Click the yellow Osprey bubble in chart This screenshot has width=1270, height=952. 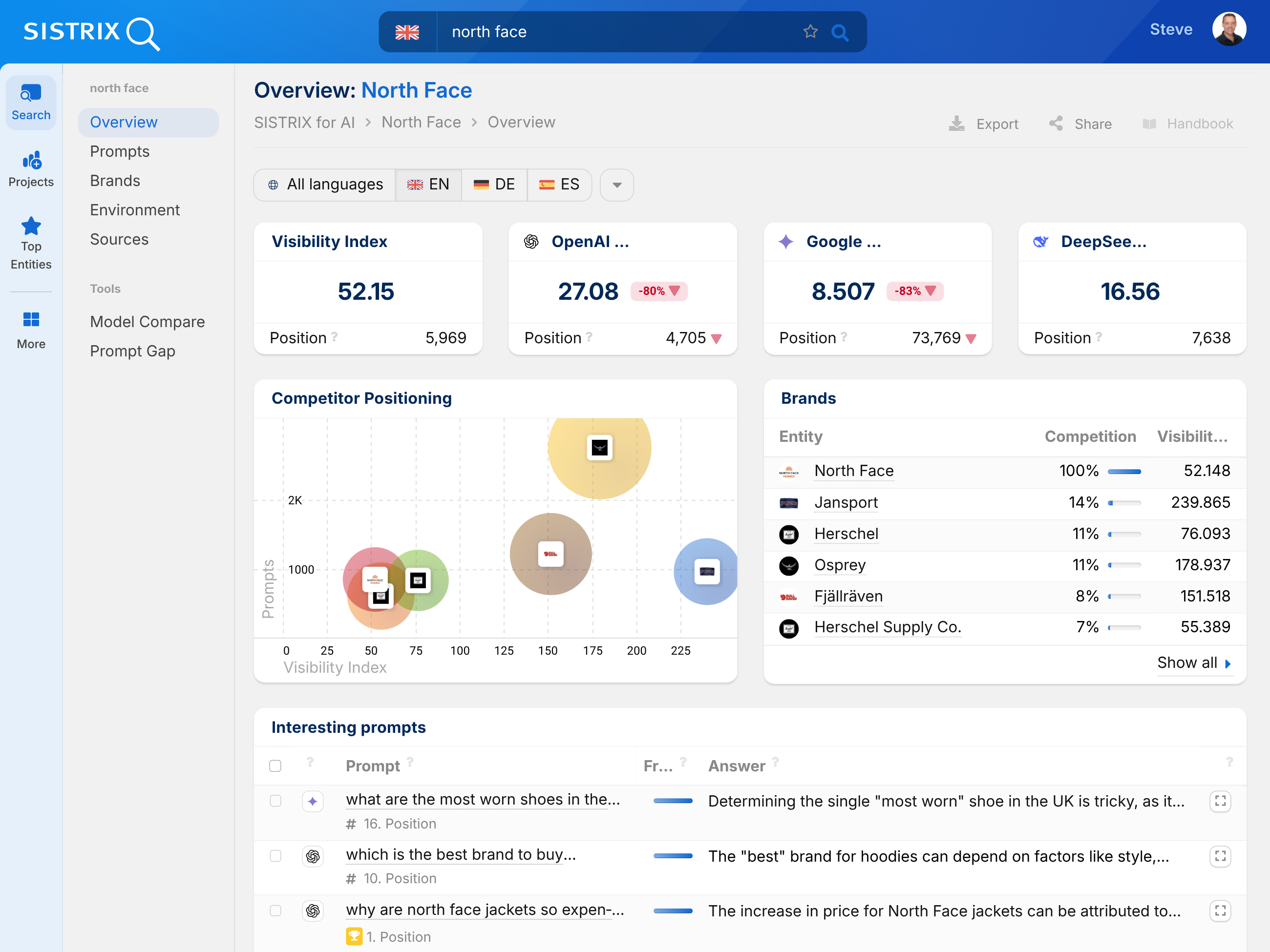click(599, 448)
